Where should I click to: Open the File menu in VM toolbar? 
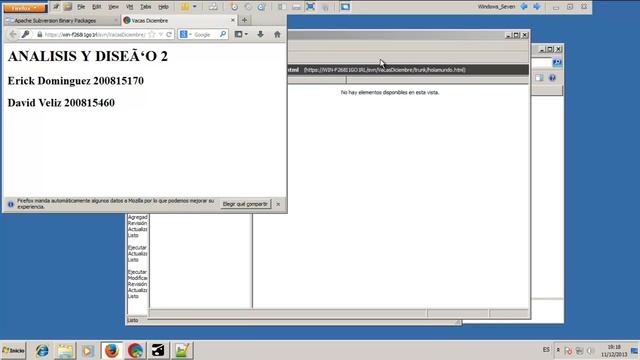point(81,7)
